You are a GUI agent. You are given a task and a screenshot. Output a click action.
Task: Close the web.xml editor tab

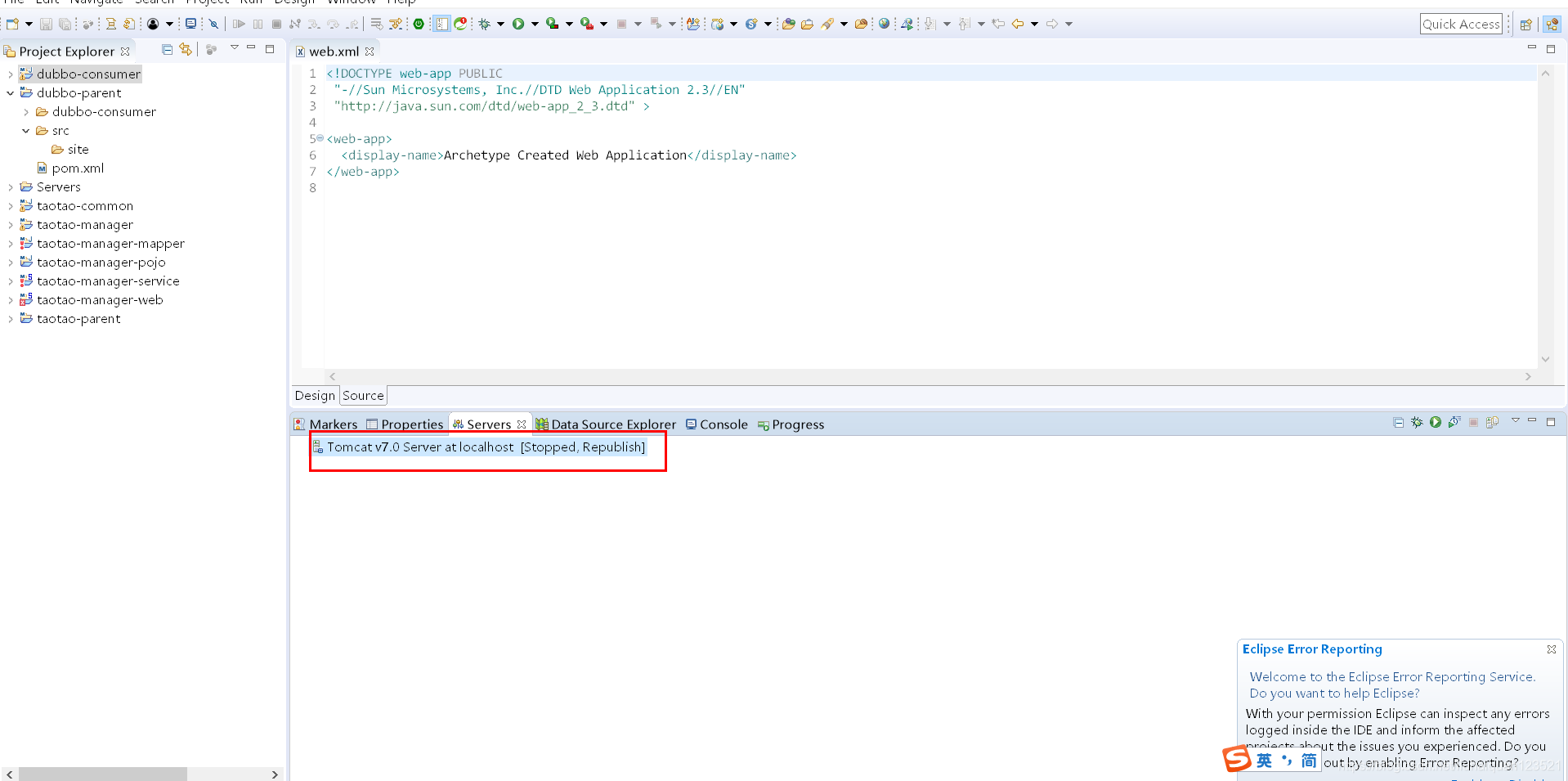[x=370, y=51]
